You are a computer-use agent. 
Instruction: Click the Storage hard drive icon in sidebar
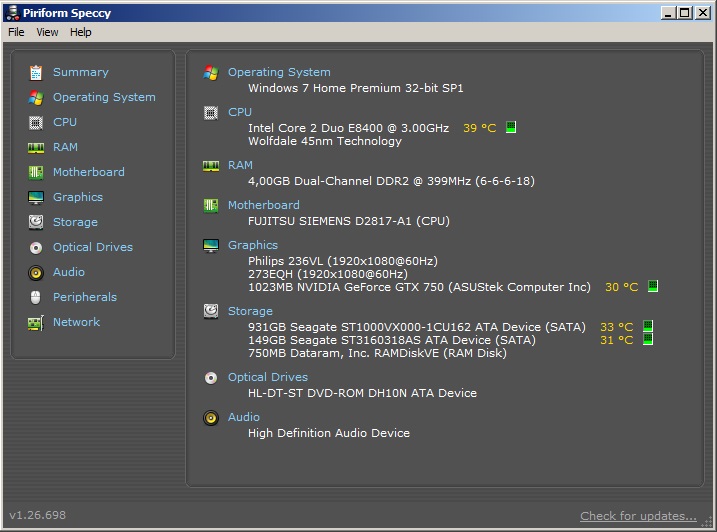pos(36,222)
